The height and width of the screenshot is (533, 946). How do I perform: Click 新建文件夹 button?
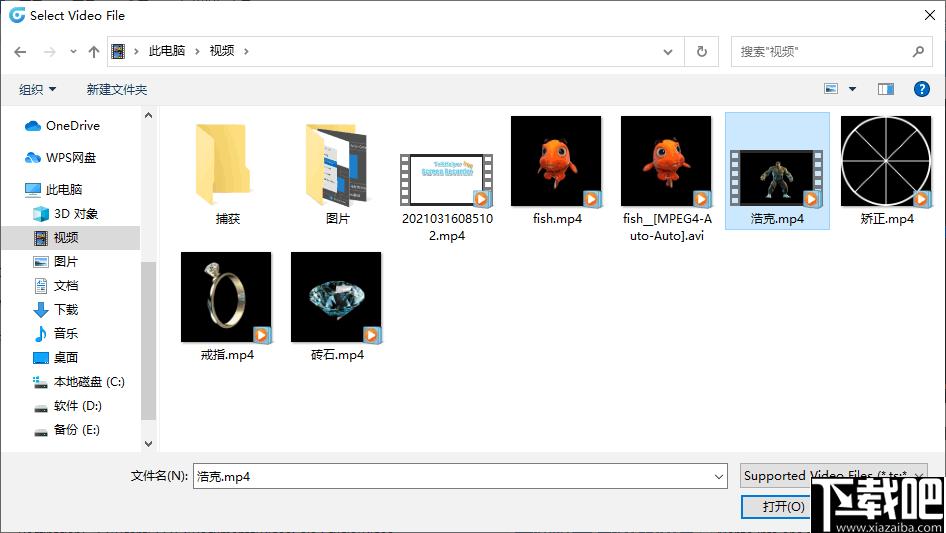[x=116, y=90]
